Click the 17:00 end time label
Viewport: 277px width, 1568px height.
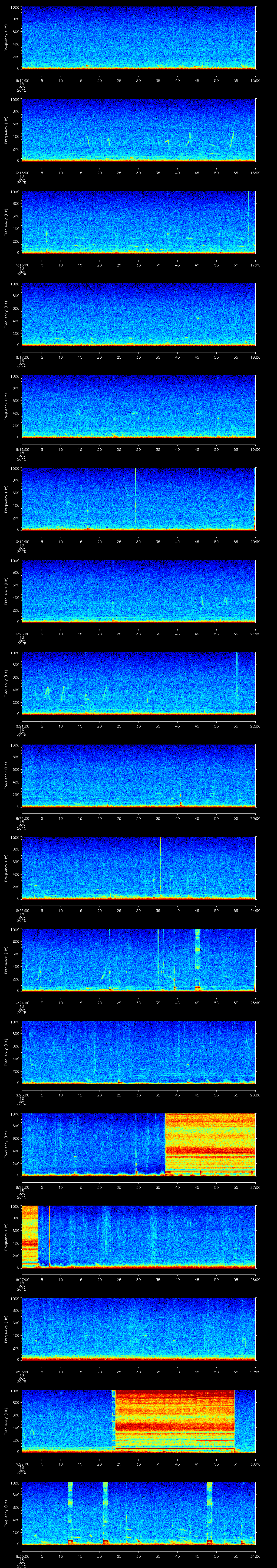(256, 265)
